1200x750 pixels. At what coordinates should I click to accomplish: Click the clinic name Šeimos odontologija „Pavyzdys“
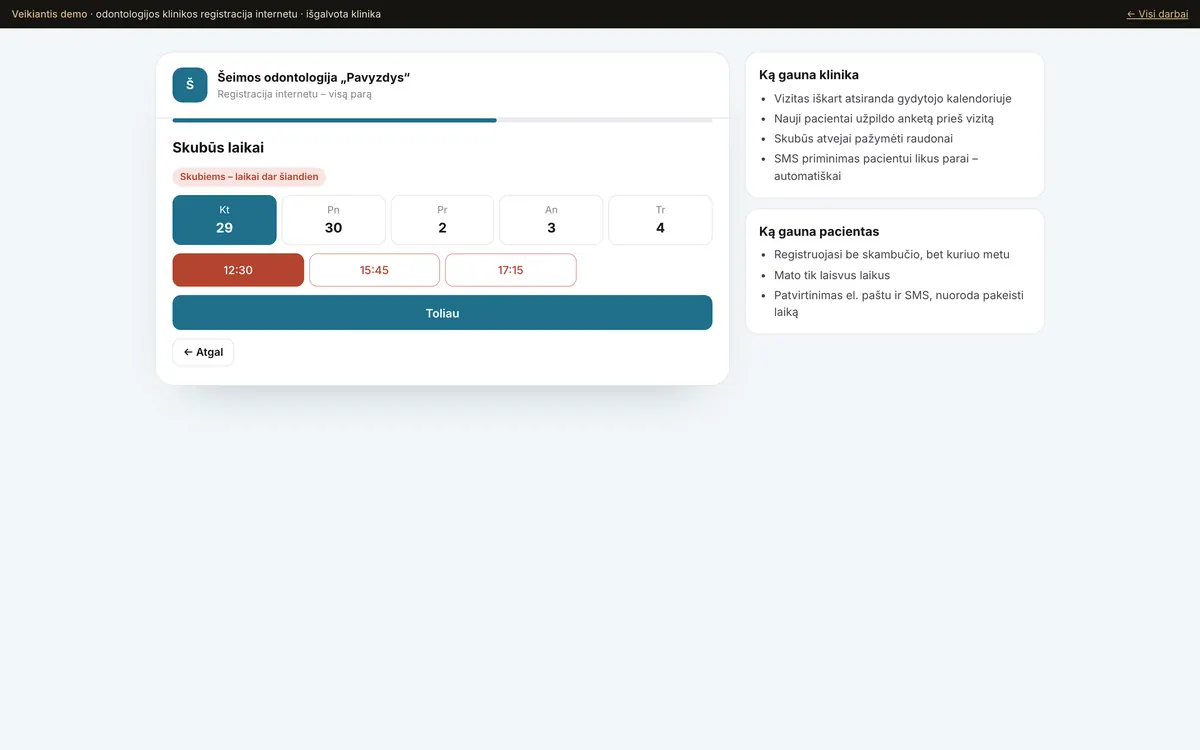coord(313,77)
